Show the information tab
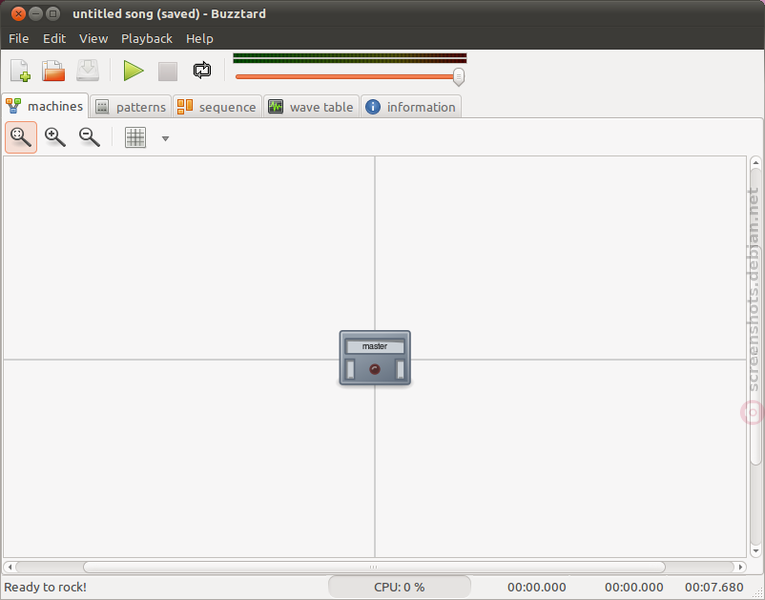 point(411,107)
